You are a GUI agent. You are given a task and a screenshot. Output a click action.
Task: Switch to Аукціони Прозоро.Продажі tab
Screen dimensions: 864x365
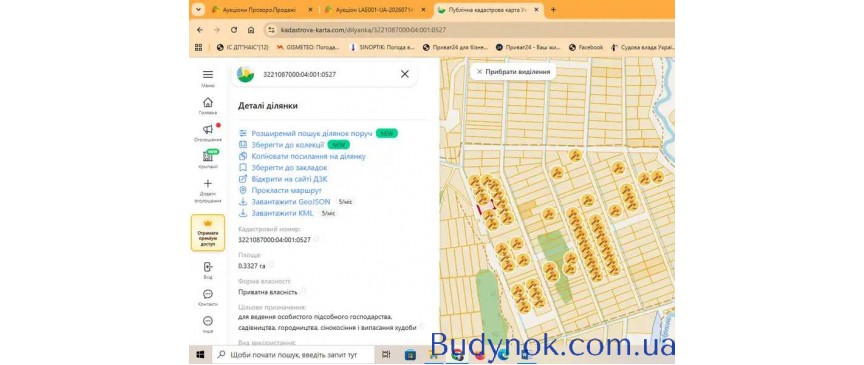point(259,9)
